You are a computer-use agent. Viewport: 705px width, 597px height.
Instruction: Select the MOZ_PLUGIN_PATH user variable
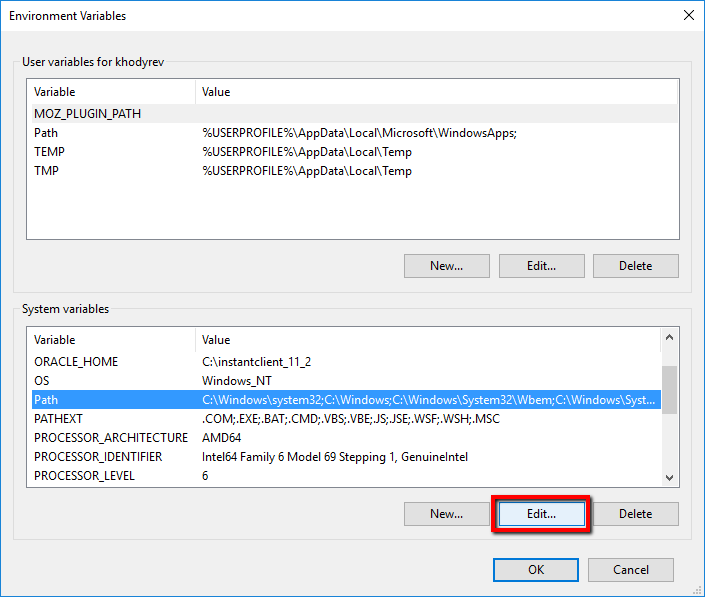(87, 114)
